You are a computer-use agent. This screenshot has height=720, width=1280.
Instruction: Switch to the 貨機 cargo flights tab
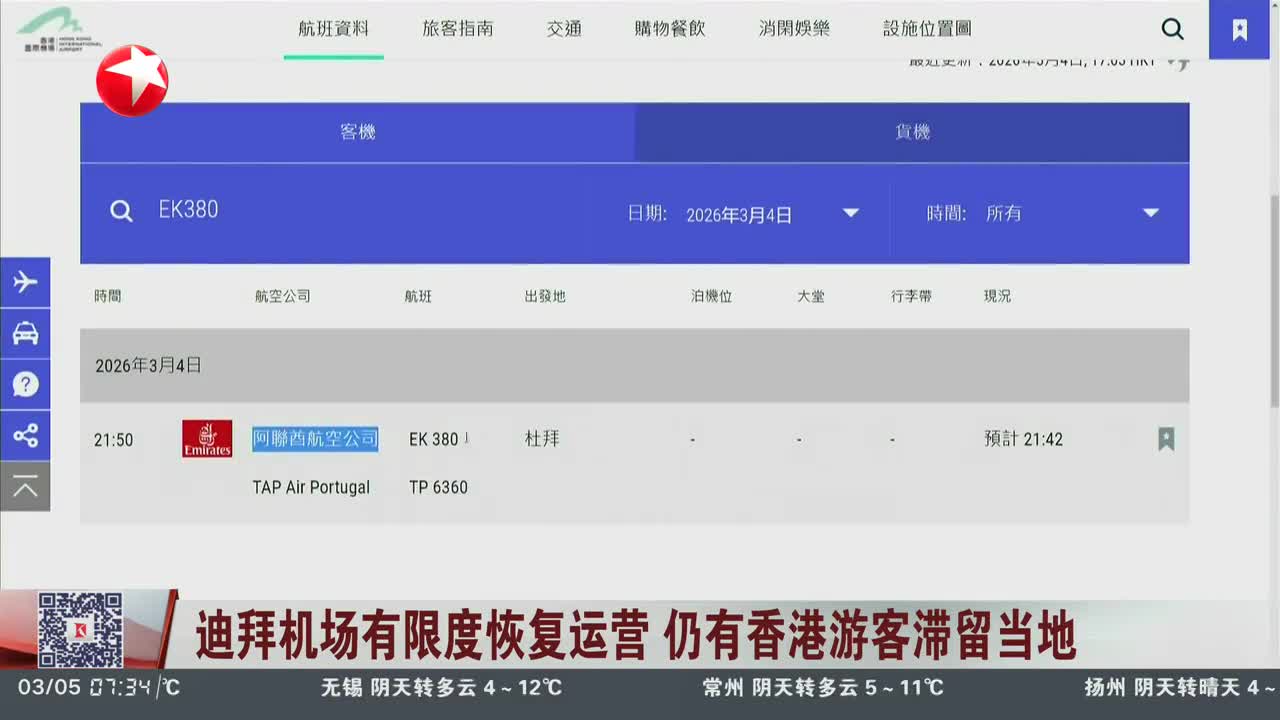pyautogui.click(x=912, y=132)
